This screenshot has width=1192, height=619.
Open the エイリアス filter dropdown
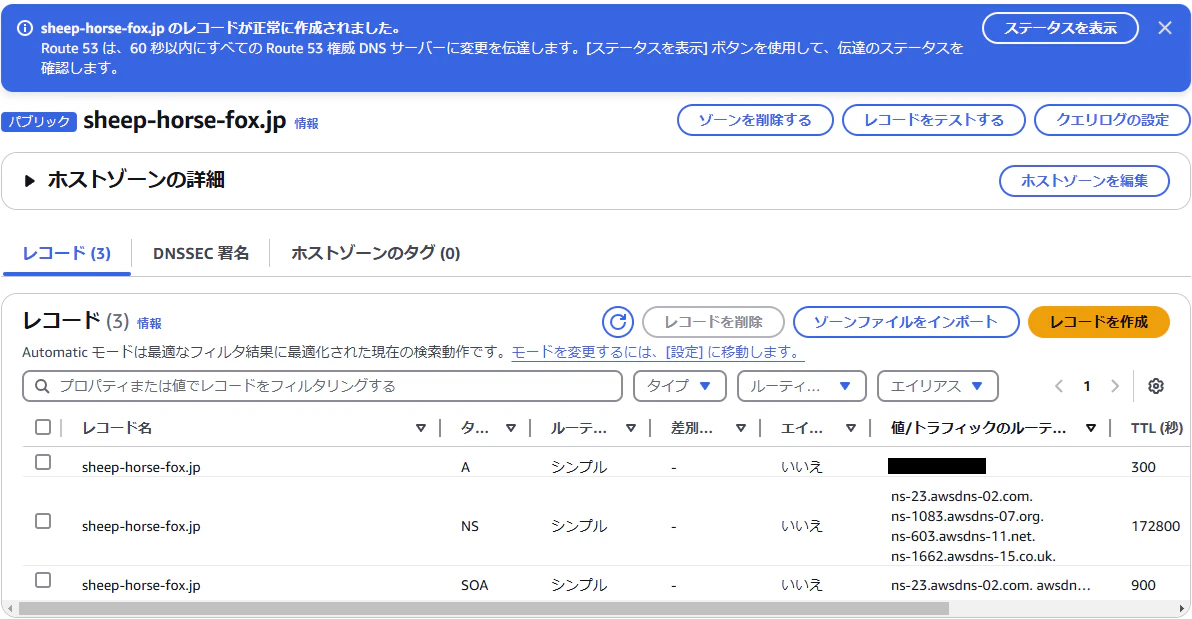point(937,386)
